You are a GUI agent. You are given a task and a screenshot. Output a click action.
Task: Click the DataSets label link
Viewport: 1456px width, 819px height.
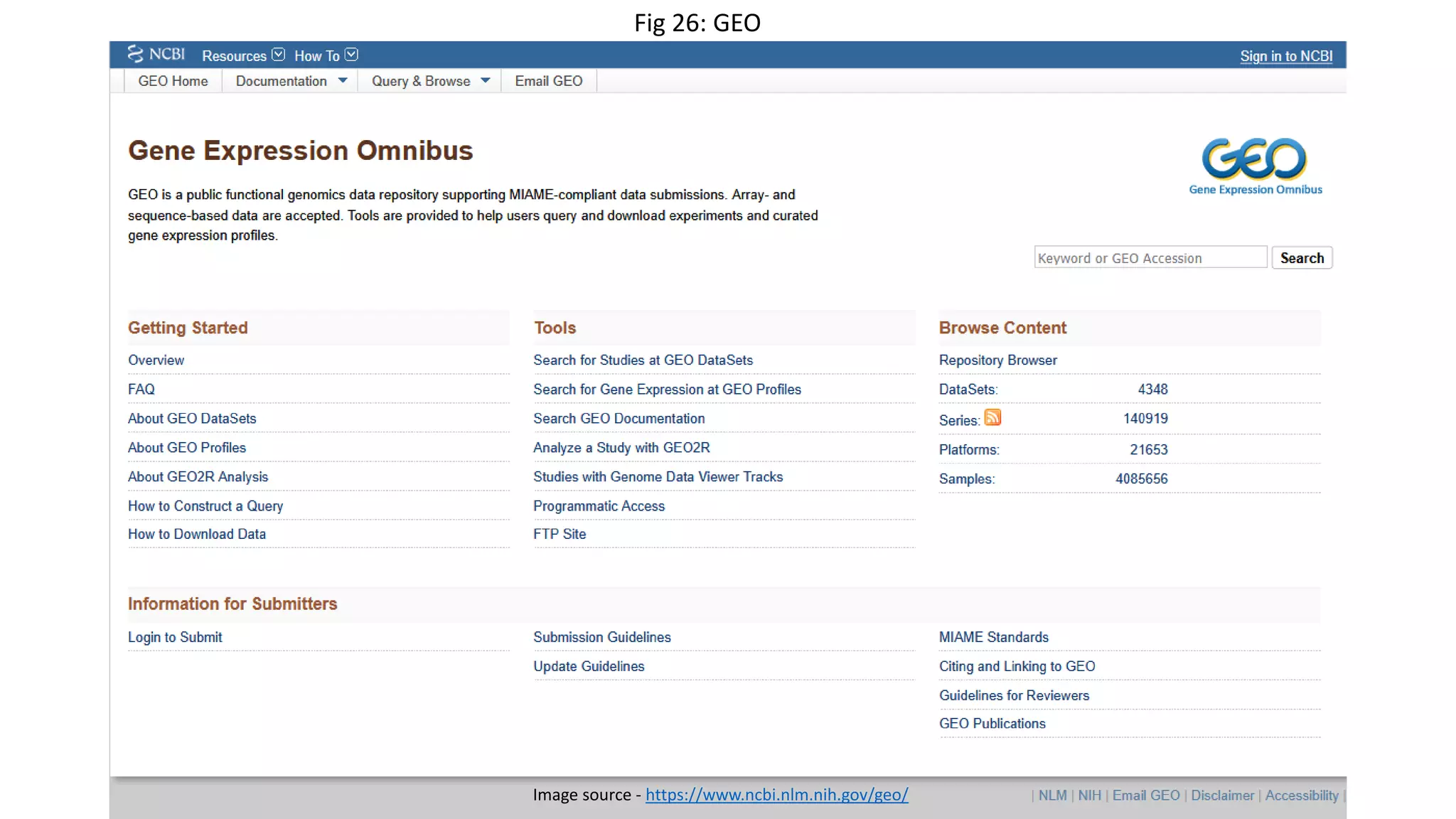968,389
